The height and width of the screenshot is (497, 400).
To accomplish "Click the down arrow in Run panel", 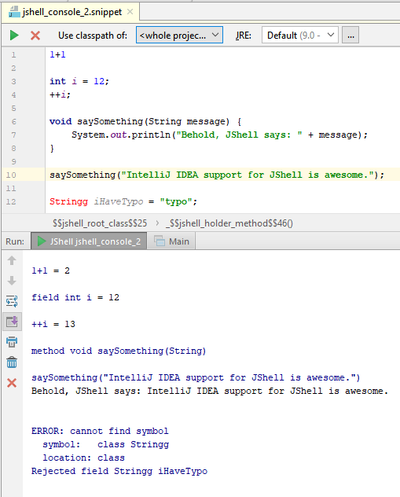I will point(12,281).
